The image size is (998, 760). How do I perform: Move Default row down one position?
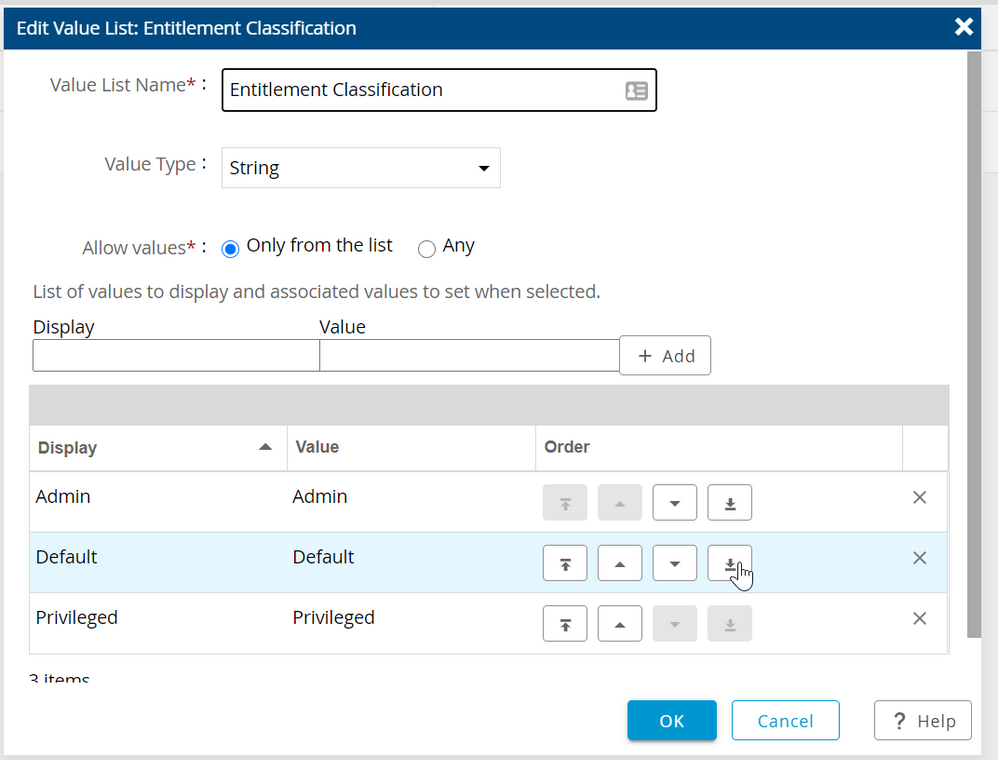674,564
